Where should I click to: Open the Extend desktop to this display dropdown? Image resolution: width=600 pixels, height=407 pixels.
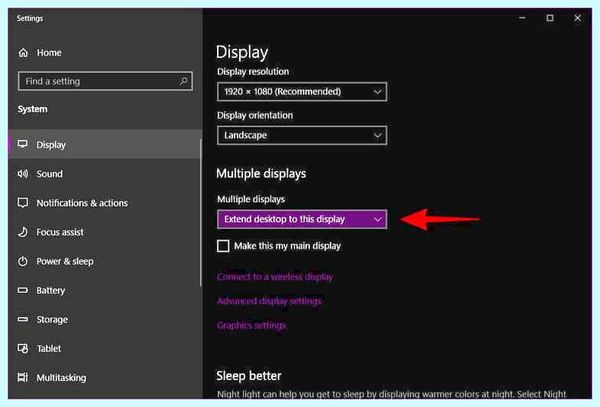click(x=302, y=219)
